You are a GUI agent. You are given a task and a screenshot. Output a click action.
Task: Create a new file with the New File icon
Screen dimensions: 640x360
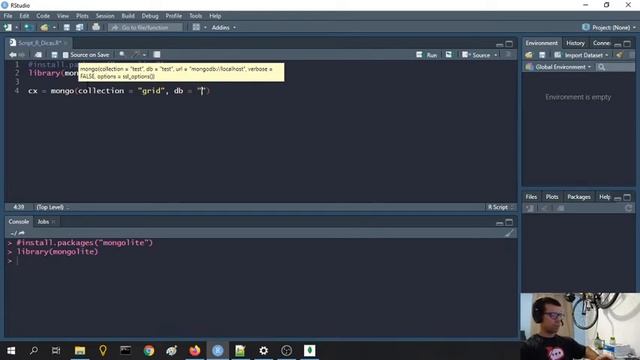(8, 27)
